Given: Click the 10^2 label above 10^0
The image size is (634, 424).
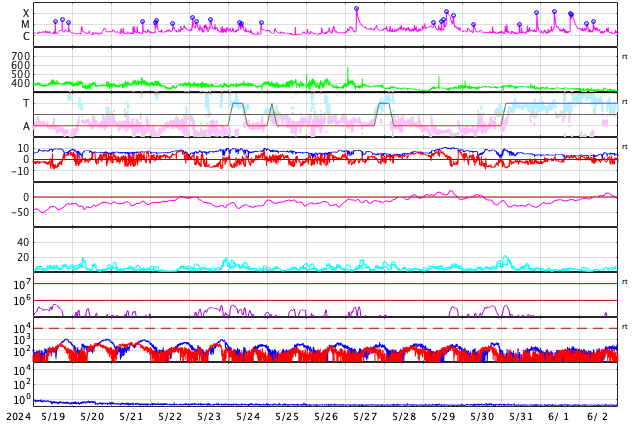Looking at the screenshot, I should coord(22,385).
